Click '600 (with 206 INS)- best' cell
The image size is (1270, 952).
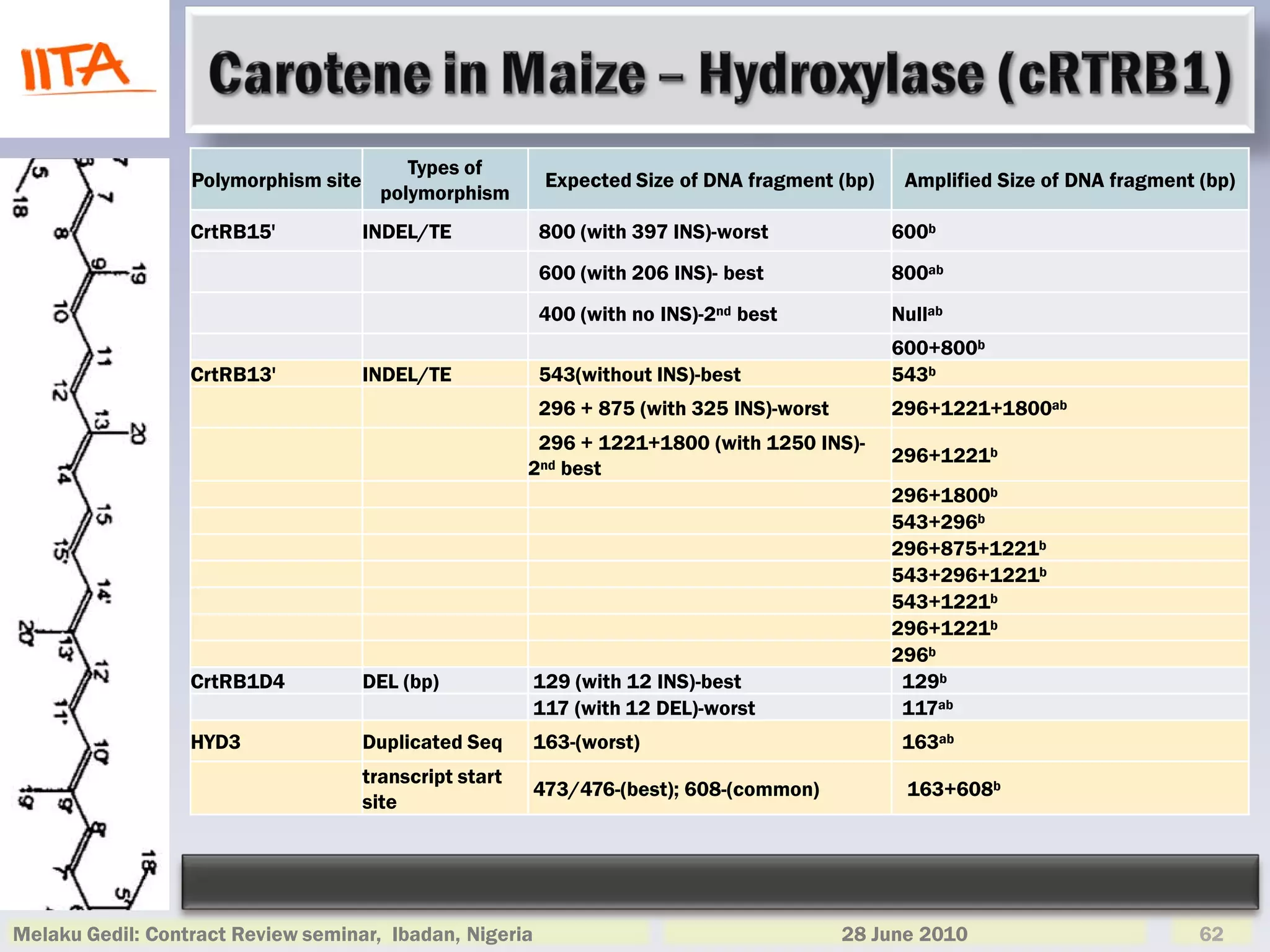pyautogui.click(x=709, y=272)
